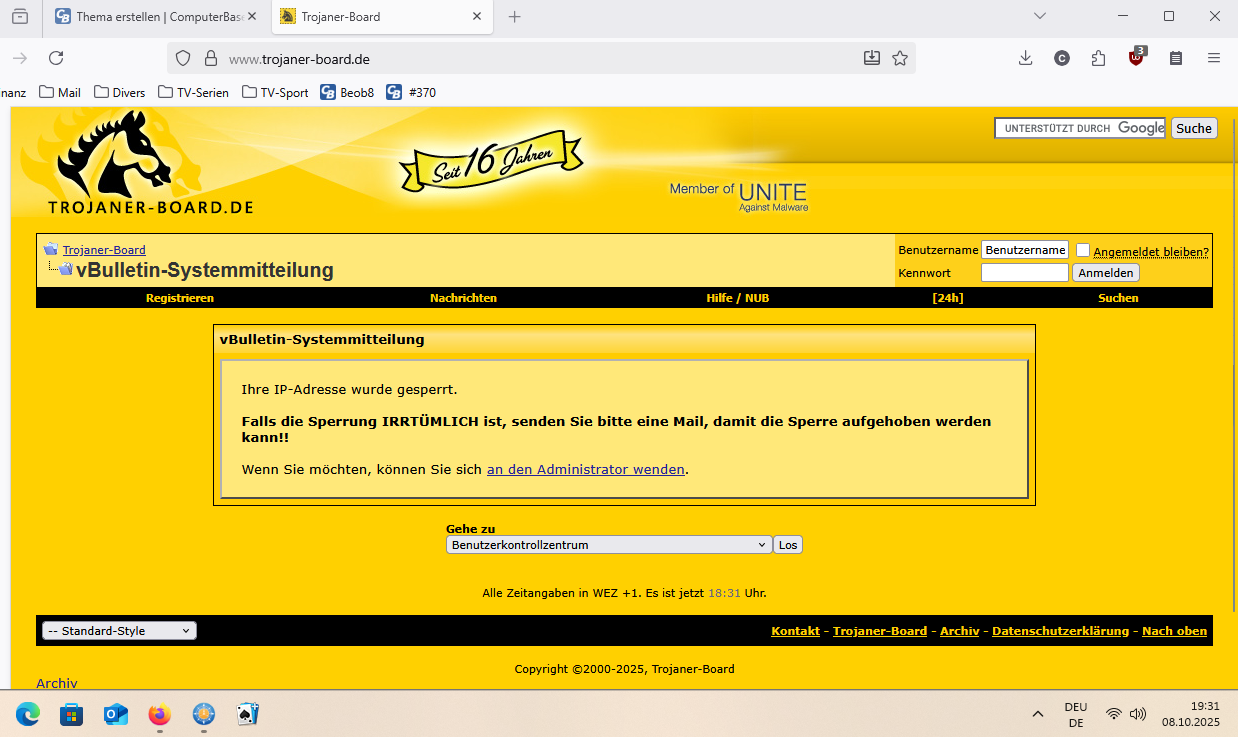Show hidden tray icons with the chevron
The image size is (1238, 737).
[x=1038, y=714]
